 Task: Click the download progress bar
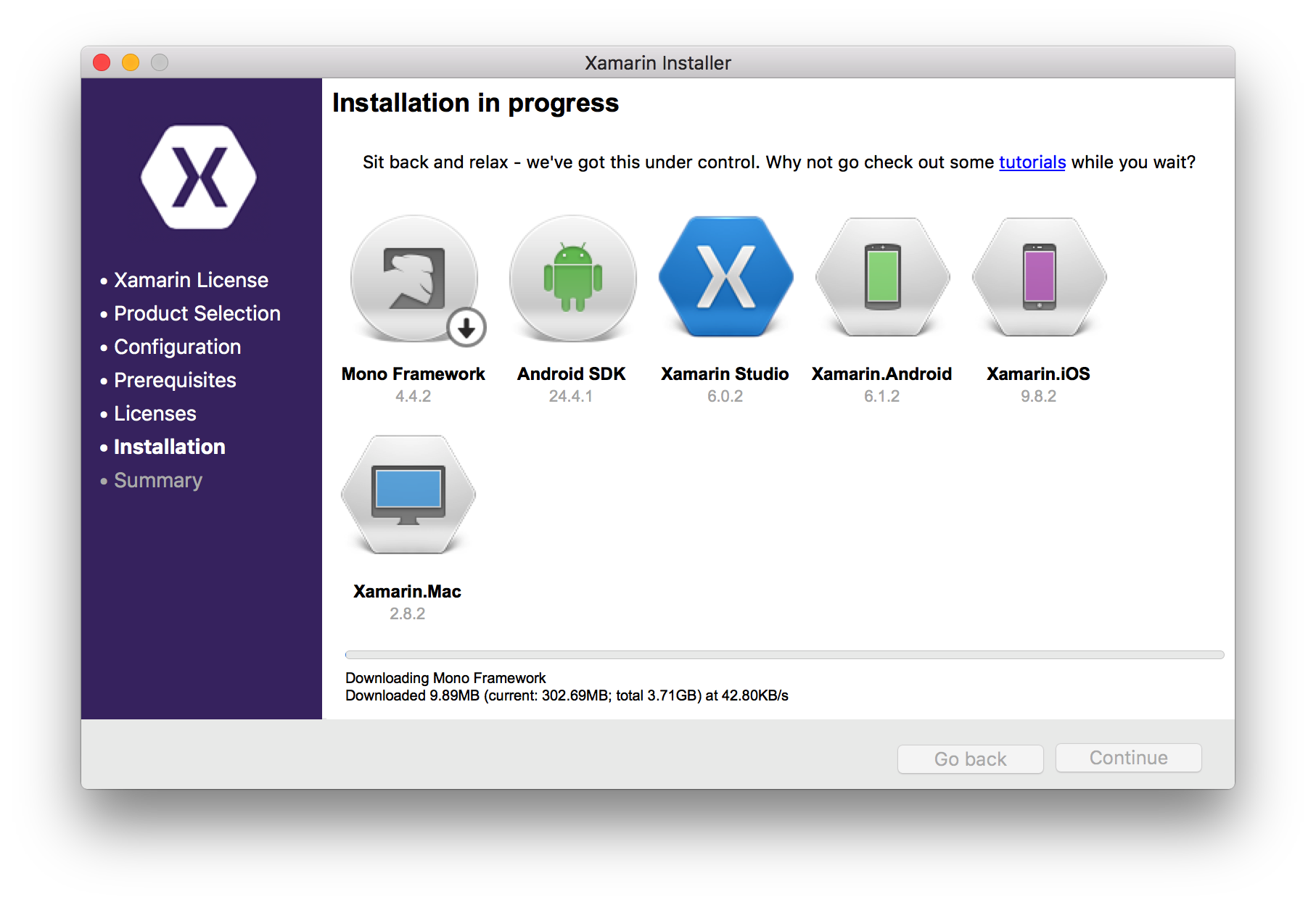pos(784,655)
